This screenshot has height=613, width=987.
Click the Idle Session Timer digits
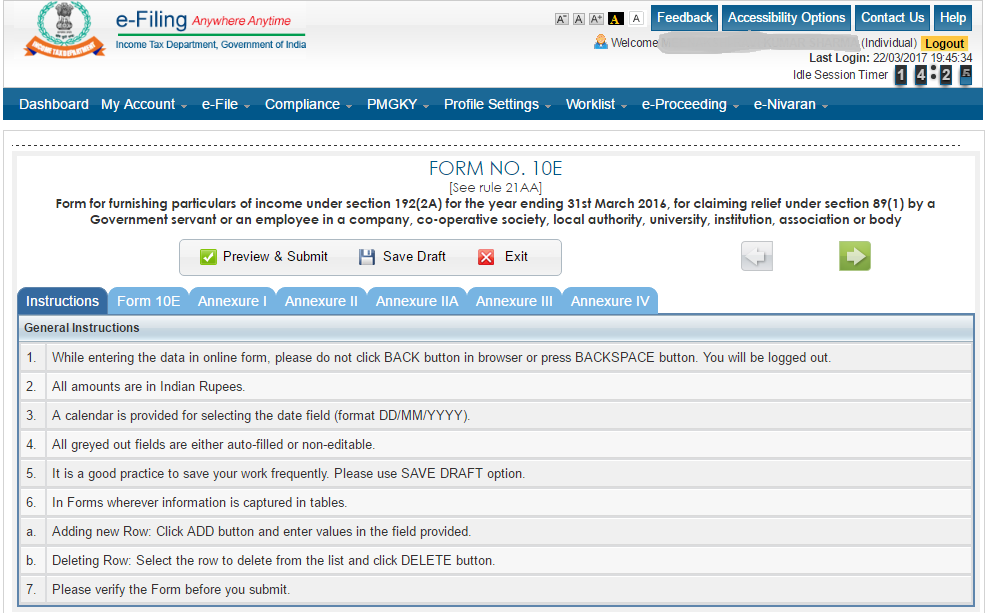coord(933,75)
